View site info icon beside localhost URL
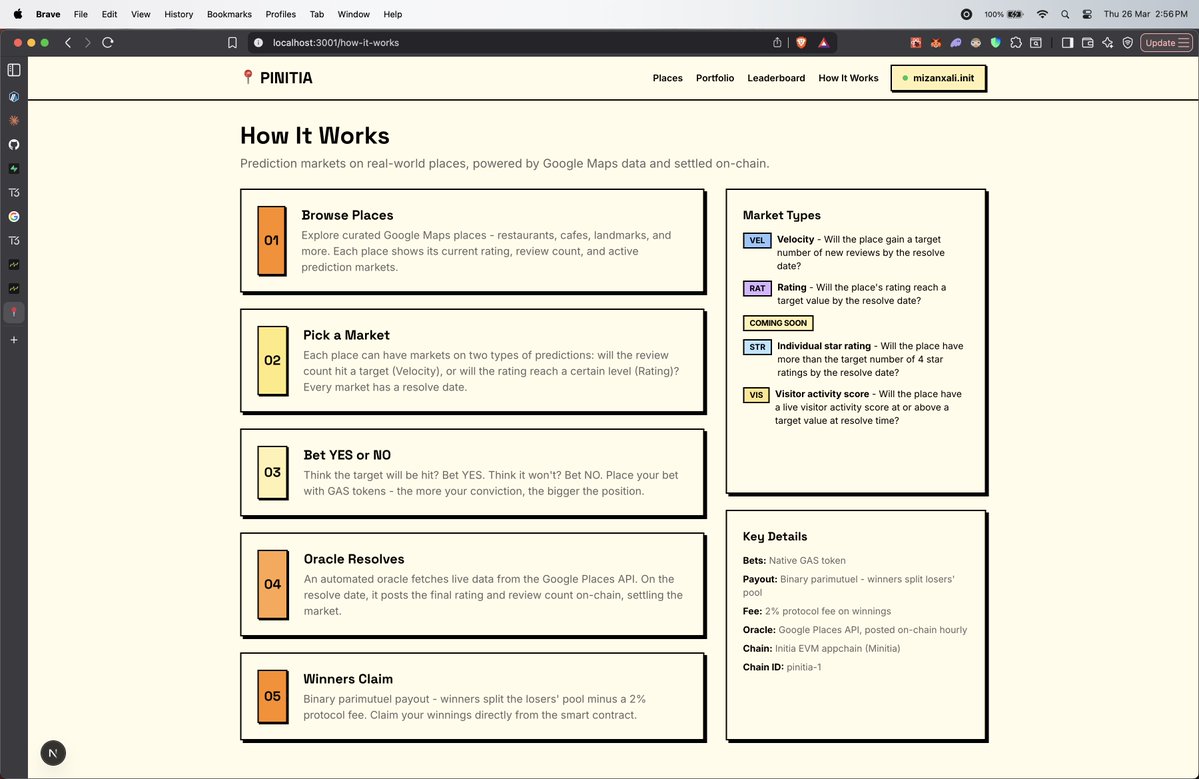The height and width of the screenshot is (779, 1199). pos(258,43)
